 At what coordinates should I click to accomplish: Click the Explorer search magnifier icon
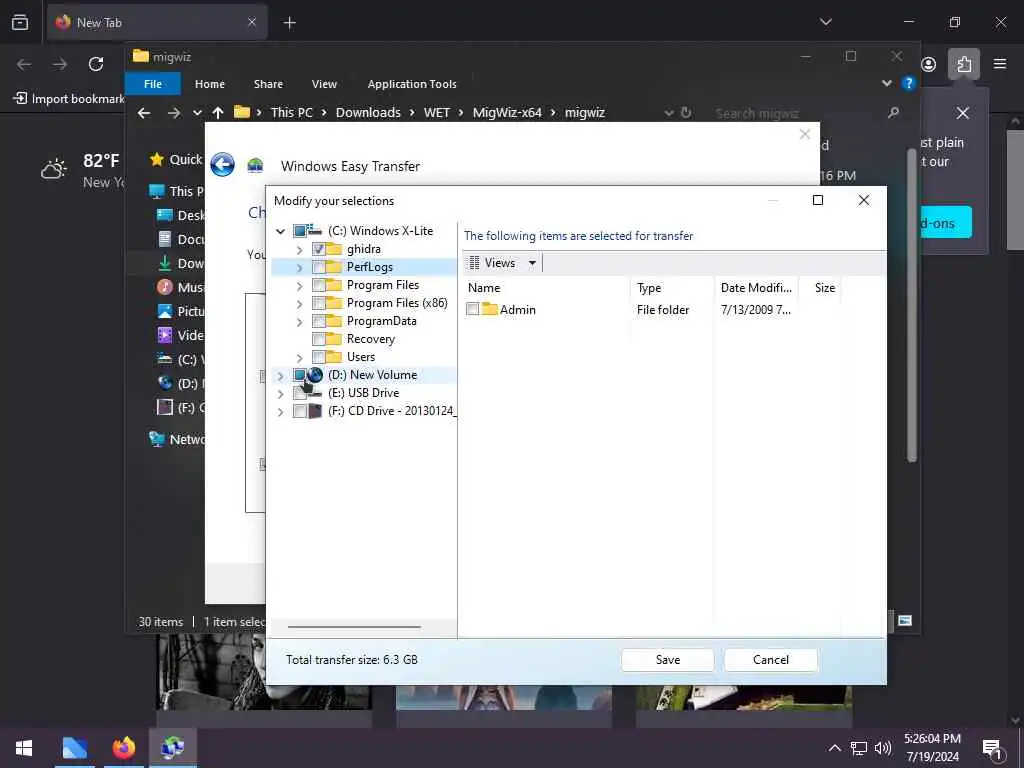click(x=893, y=112)
